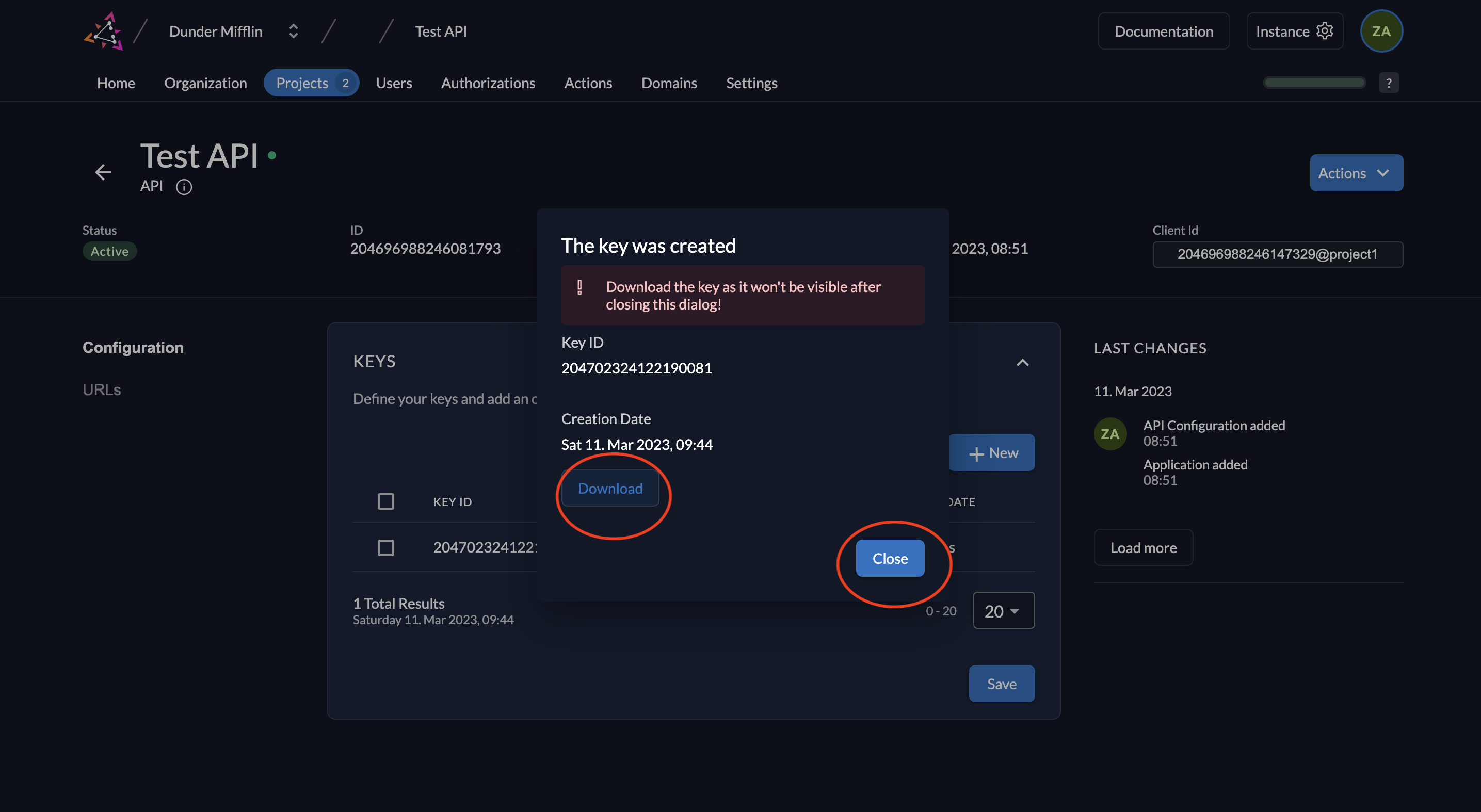Create a key with the New plus button
The height and width of the screenshot is (812, 1481).
(992, 452)
